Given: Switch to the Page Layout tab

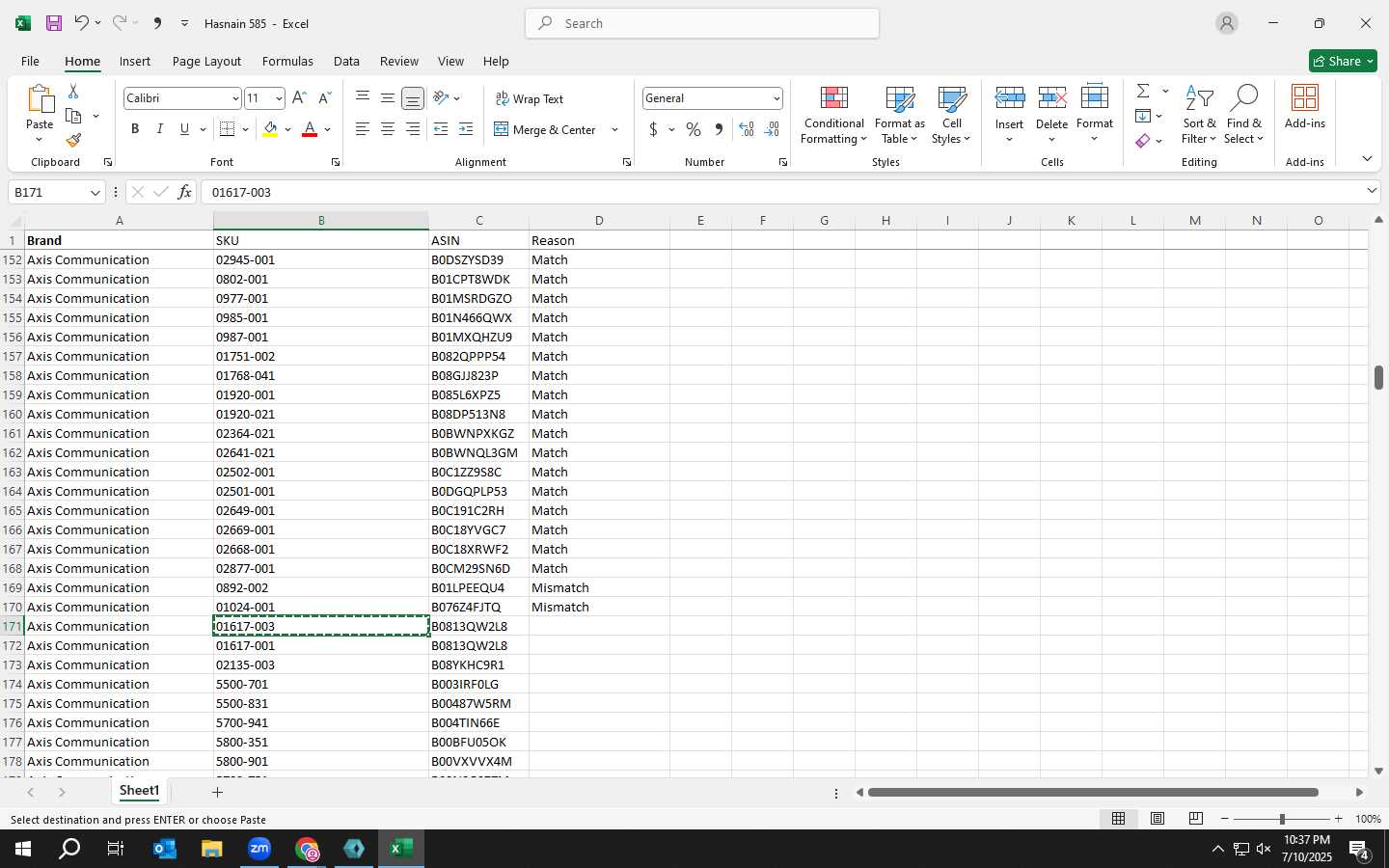Looking at the screenshot, I should [x=206, y=61].
